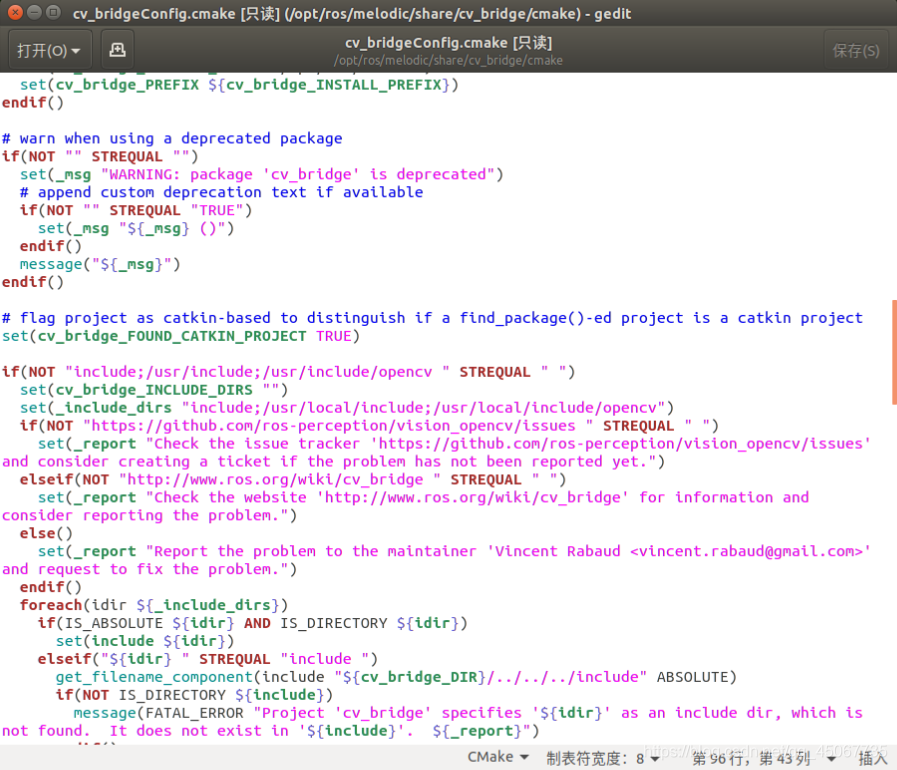Click the vertical scrollbar handle
This screenshot has width=897, height=770.
(894, 352)
